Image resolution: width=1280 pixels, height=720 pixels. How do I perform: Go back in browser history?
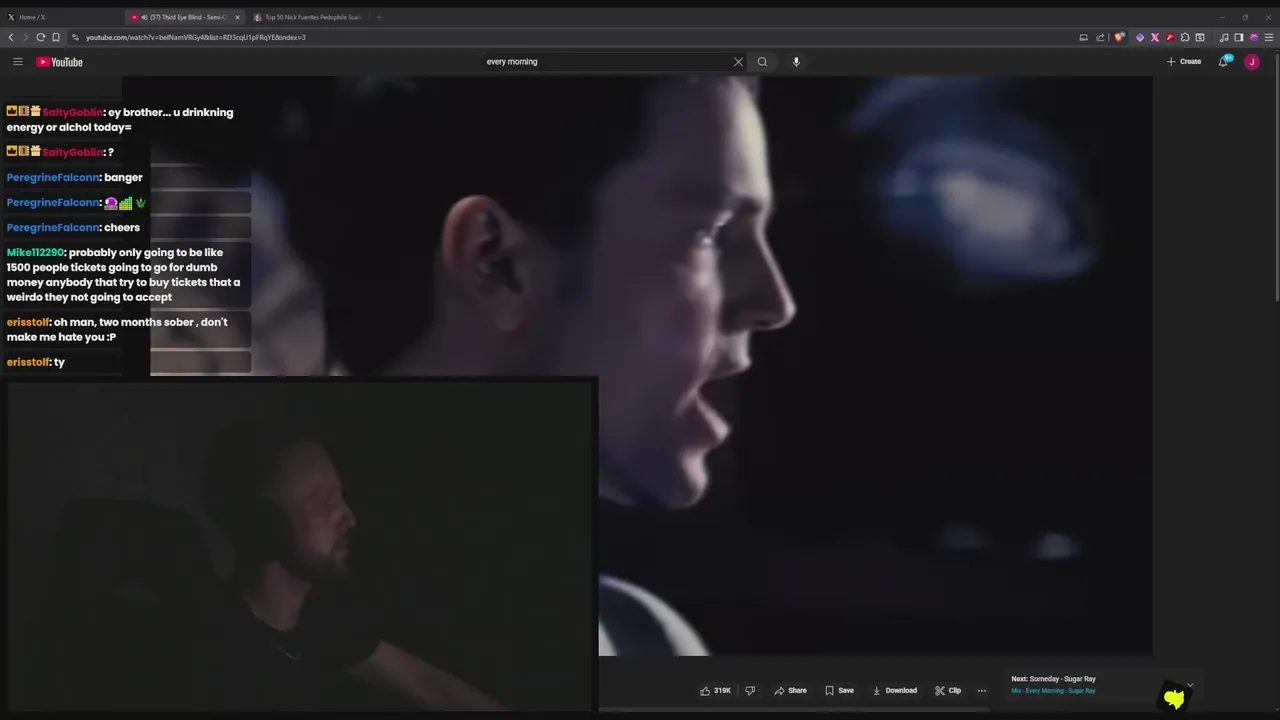(x=11, y=37)
